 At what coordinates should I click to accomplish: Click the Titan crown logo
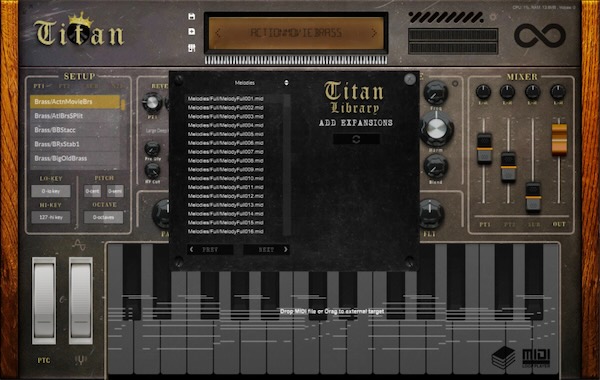click(x=79, y=29)
